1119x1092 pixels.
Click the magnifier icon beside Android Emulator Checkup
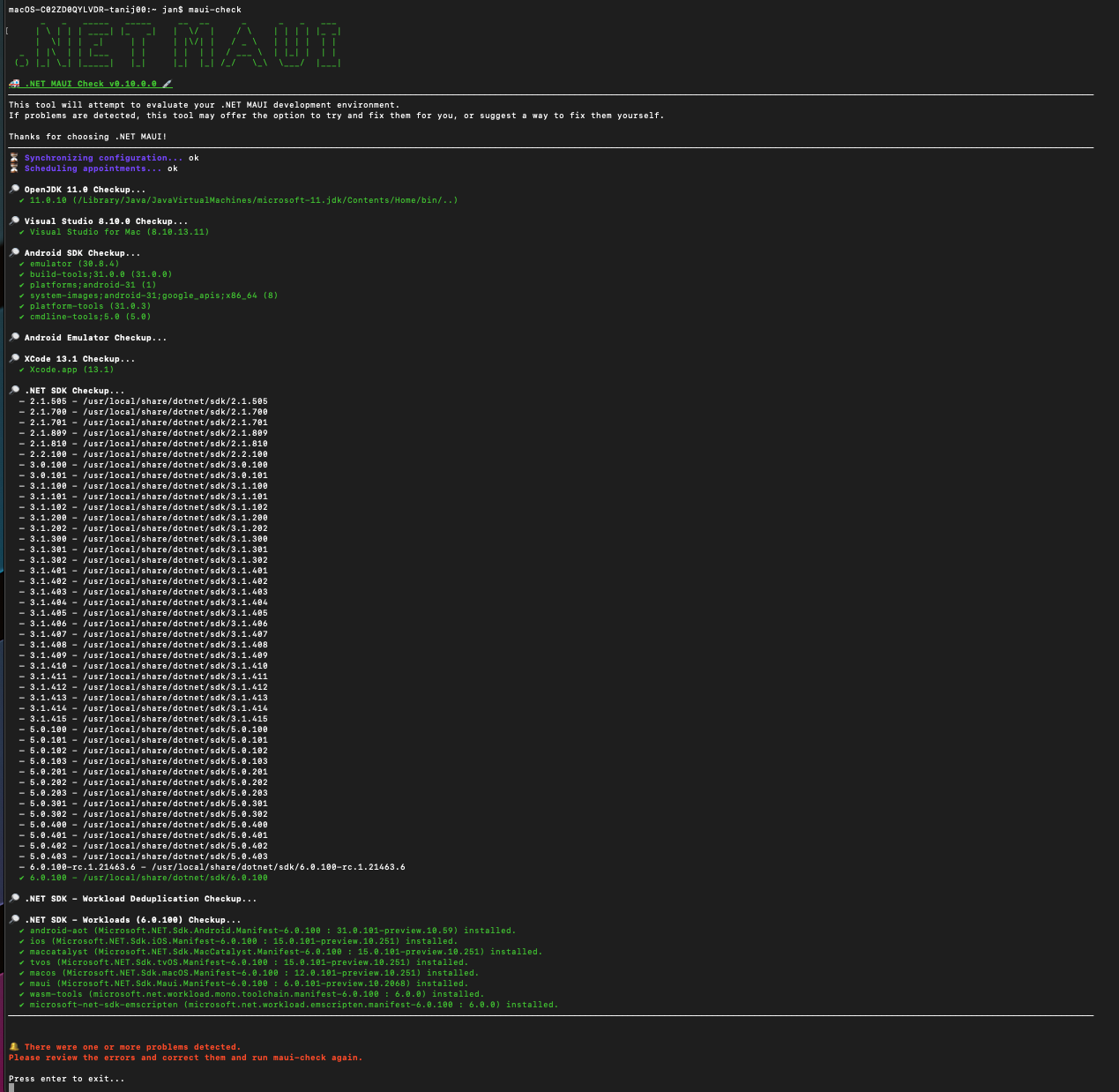[14, 338]
